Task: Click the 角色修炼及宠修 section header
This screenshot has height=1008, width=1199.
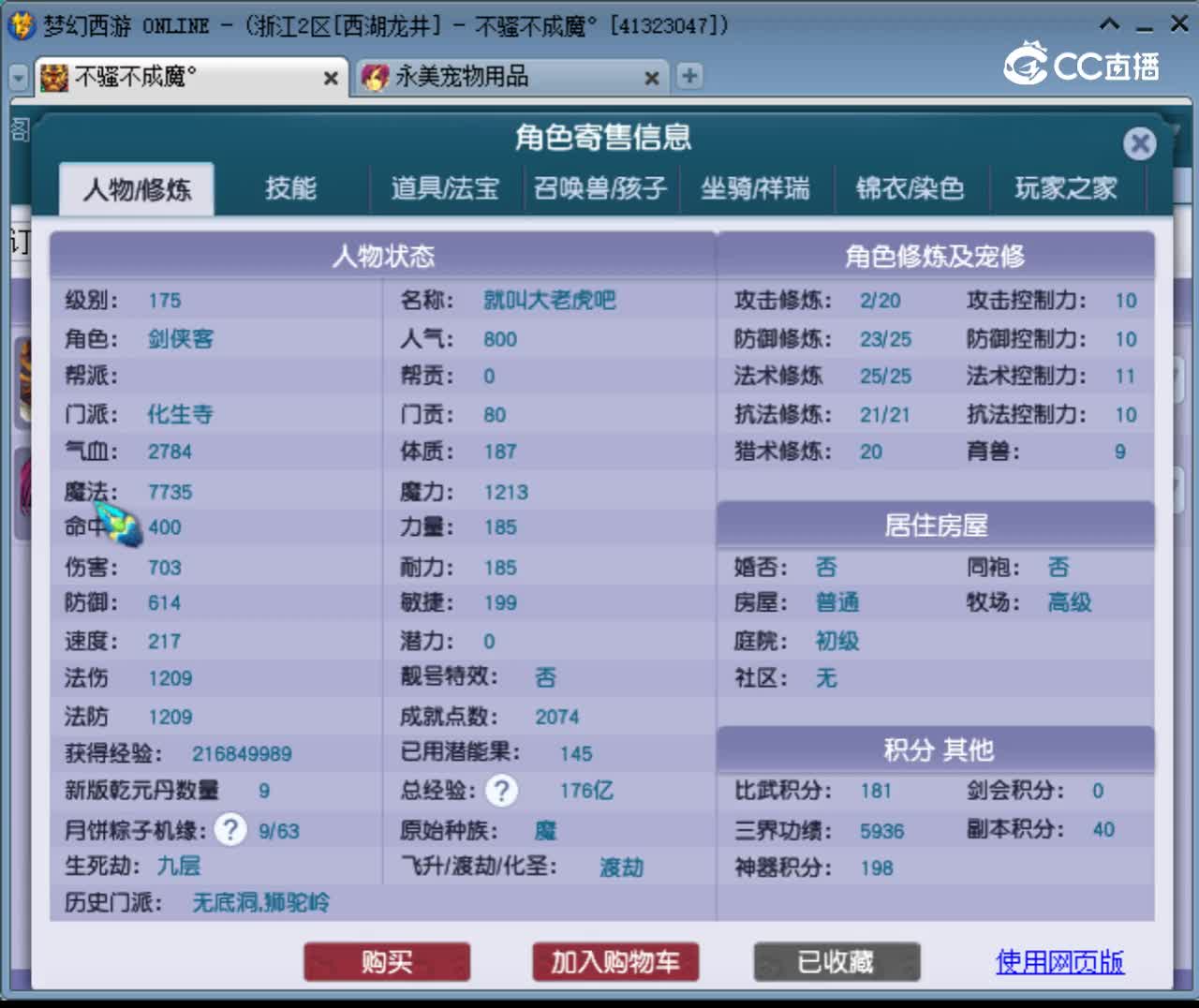Action: (935, 256)
